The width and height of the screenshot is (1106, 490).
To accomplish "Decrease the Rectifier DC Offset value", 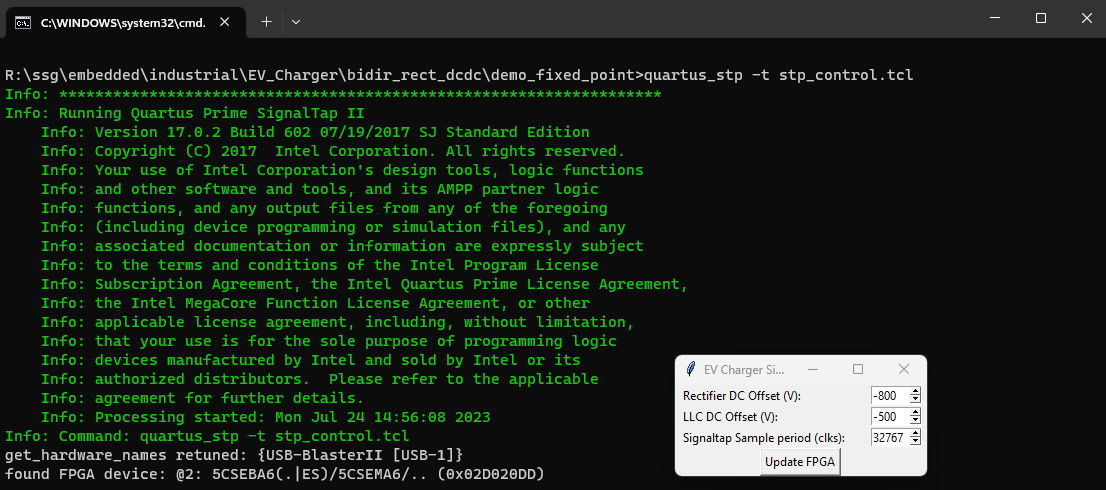I will 915,400.
